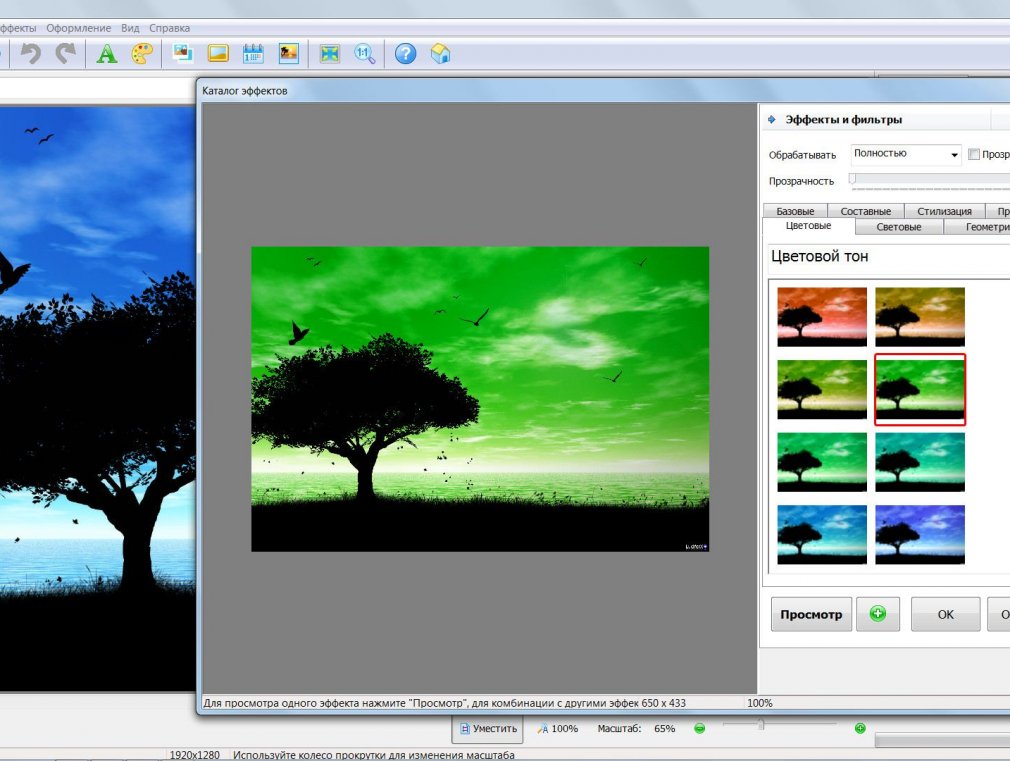The image size is (1010, 761).
Task: Select the teal tone thumbnail
Action: tap(920, 462)
